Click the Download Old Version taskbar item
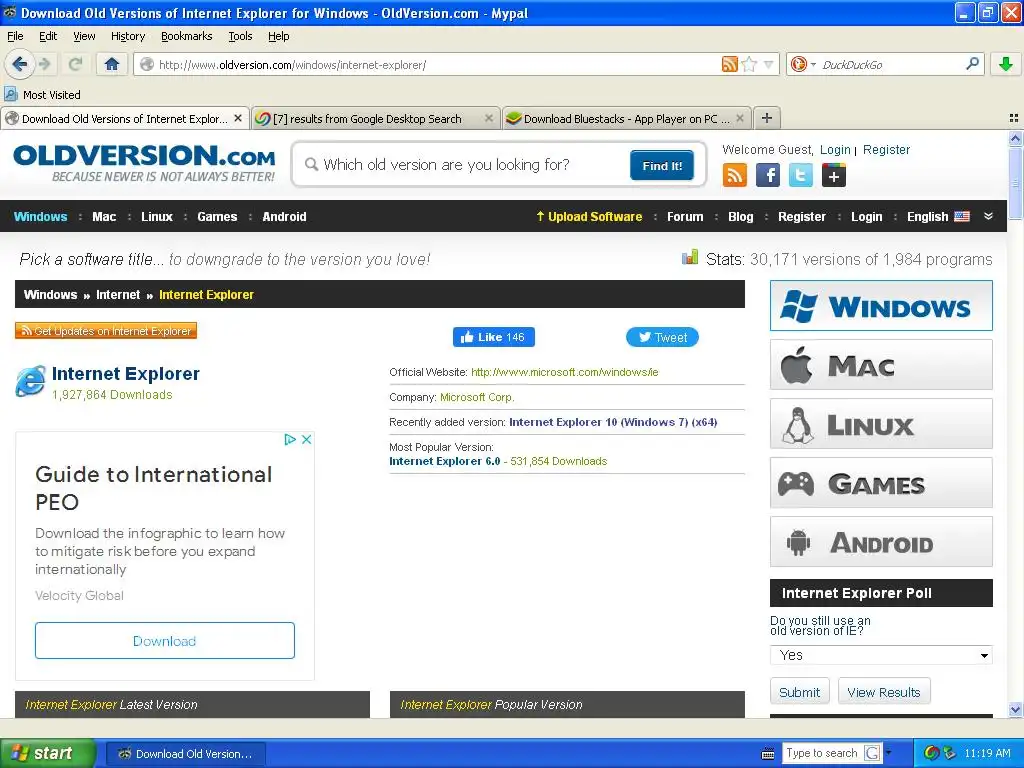1024x768 pixels. tap(185, 754)
